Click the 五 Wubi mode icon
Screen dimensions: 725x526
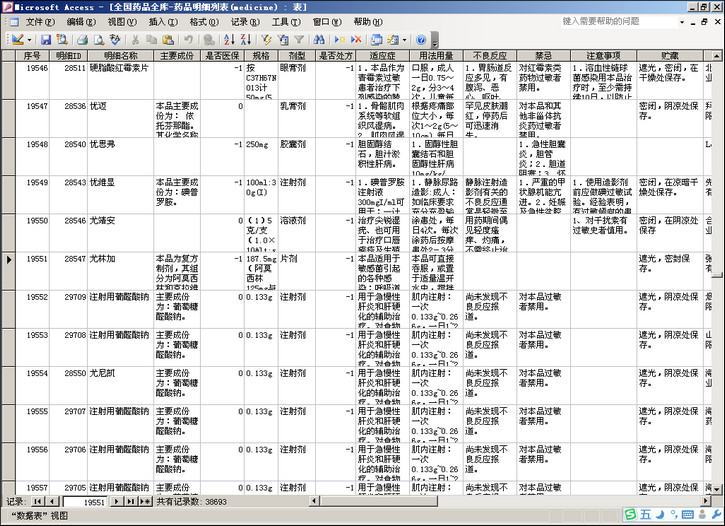[x=645, y=514]
